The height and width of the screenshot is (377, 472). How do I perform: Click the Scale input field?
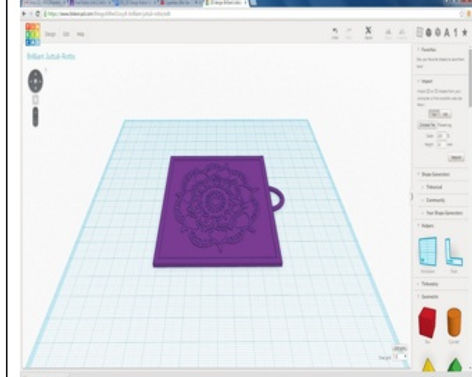click(x=441, y=136)
